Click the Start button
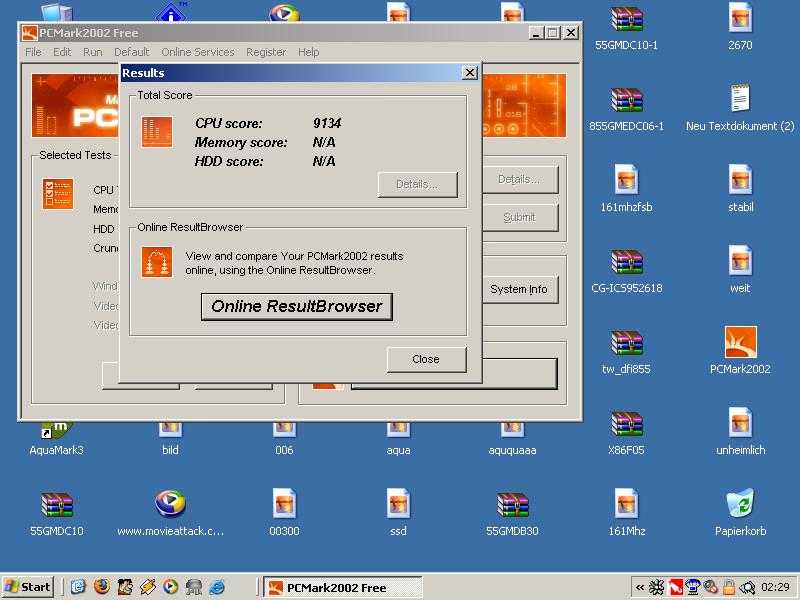The image size is (800, 600). tap(28, 587)
